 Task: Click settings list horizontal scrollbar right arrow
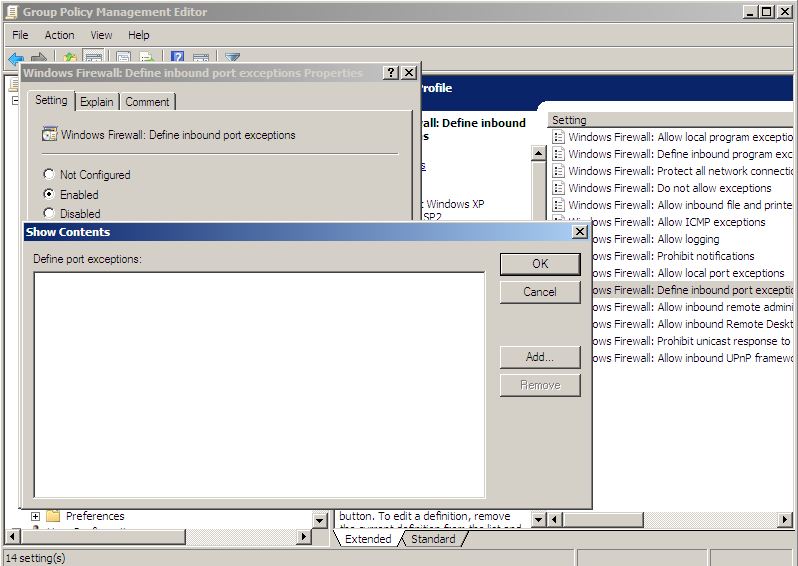coord(785,520)
